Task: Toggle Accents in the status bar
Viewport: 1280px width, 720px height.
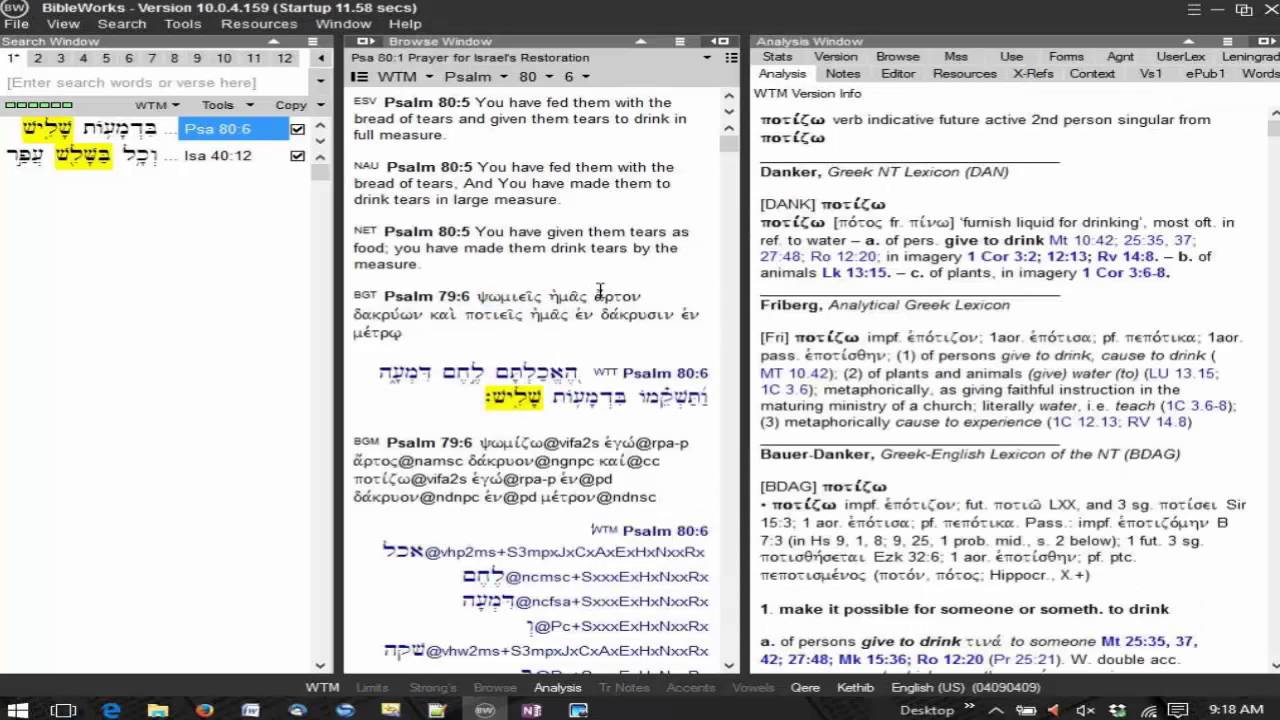Action: tap(691, 687)
